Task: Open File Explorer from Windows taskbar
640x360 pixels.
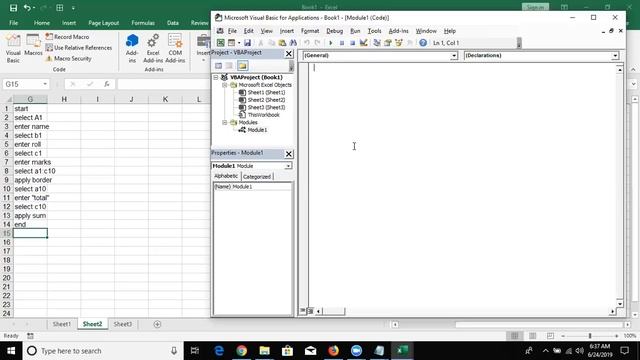Action: pyautogui.click(x=264, y=351)
